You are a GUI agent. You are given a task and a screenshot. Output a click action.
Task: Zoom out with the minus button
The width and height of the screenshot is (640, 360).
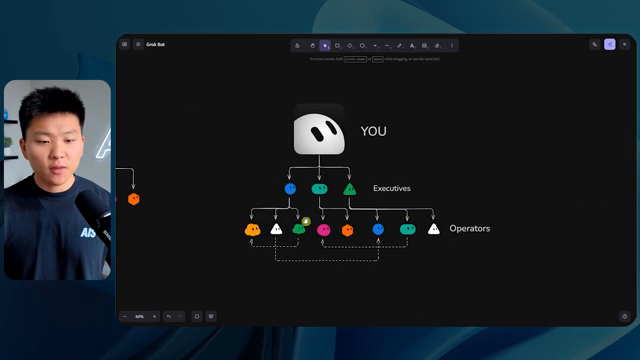125,316
